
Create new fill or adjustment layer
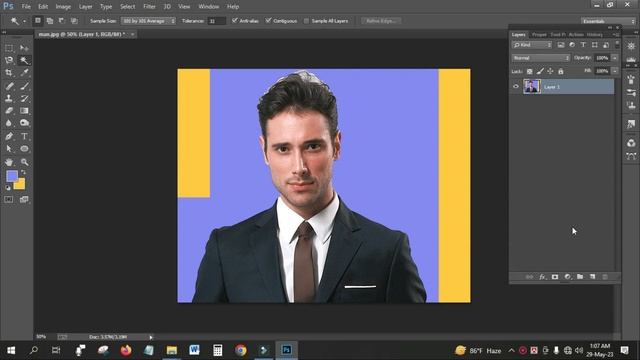point(567,277)
